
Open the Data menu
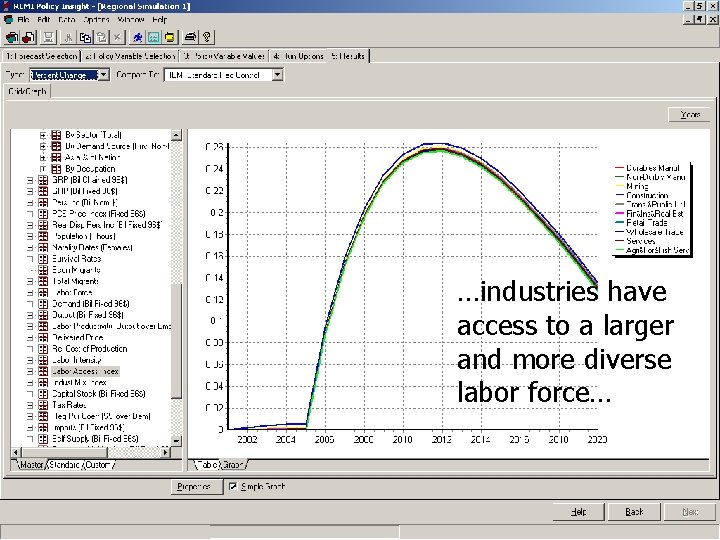67,20
